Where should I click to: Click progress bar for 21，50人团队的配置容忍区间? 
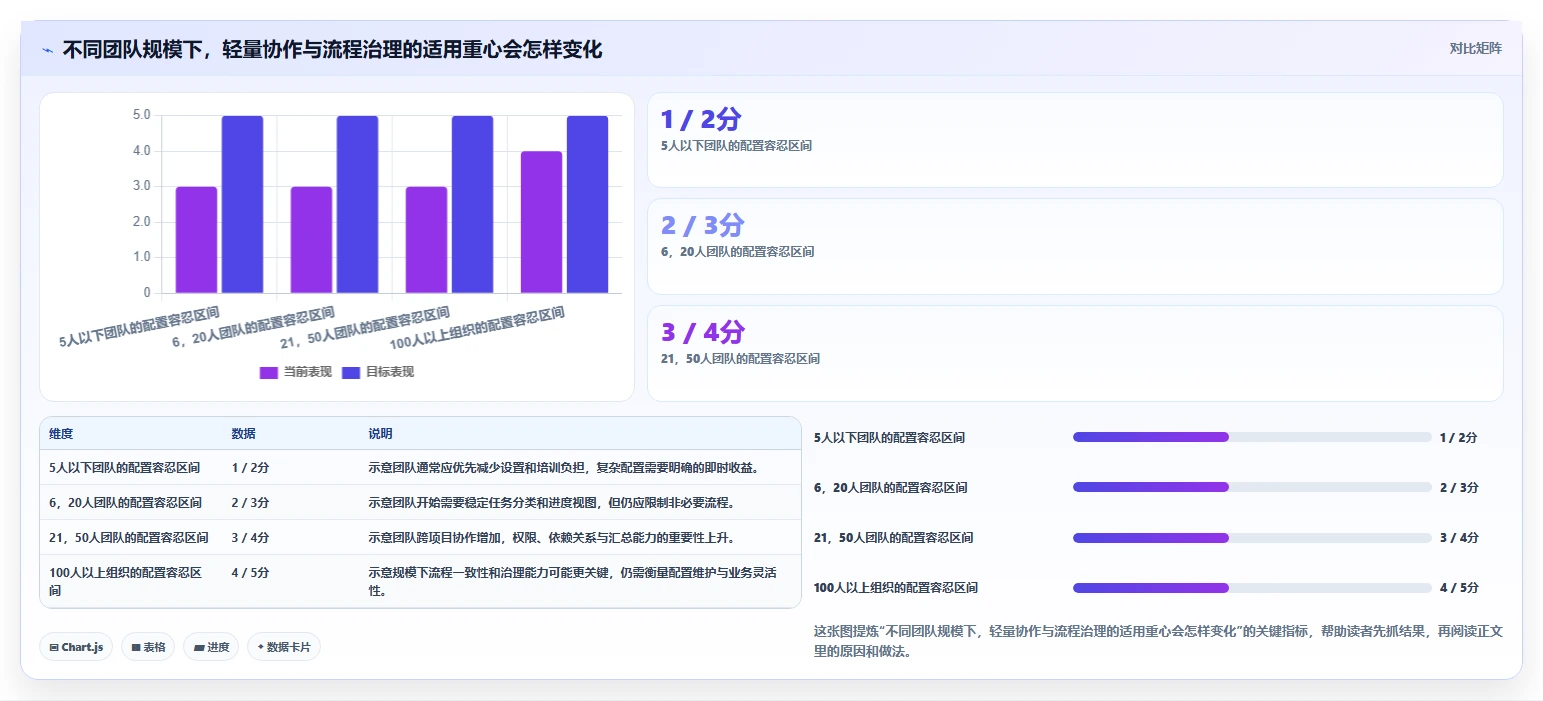(x=1252, y=537)
